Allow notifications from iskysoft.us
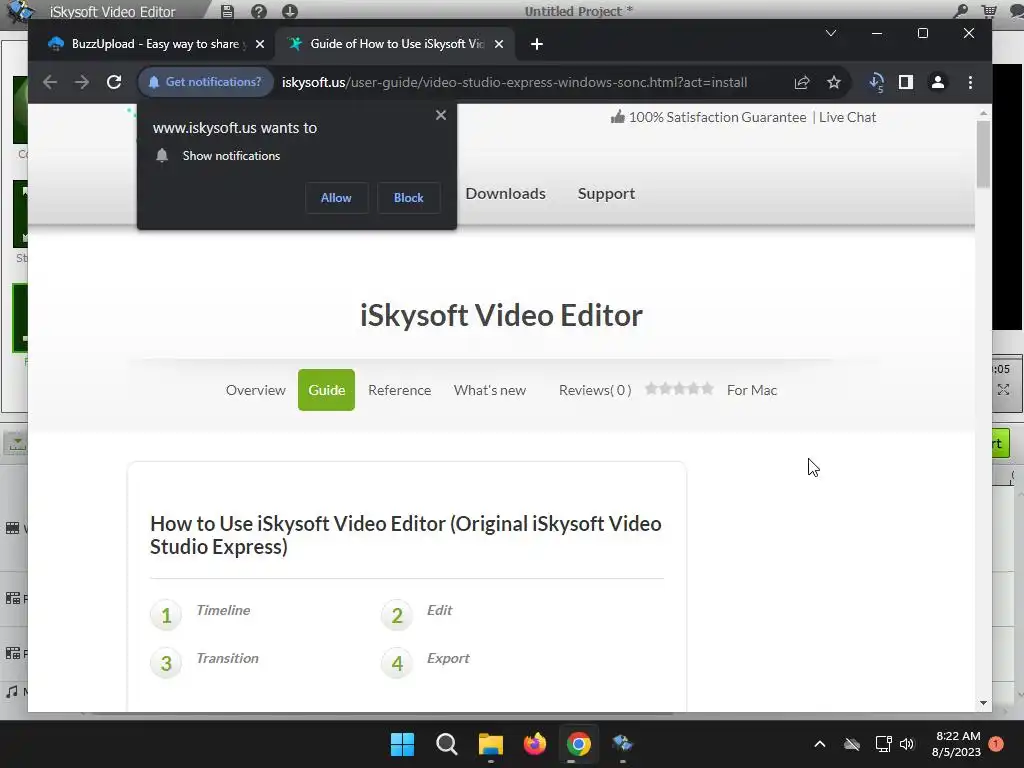Screen dimensions: 1024x768 pos(336,198)
